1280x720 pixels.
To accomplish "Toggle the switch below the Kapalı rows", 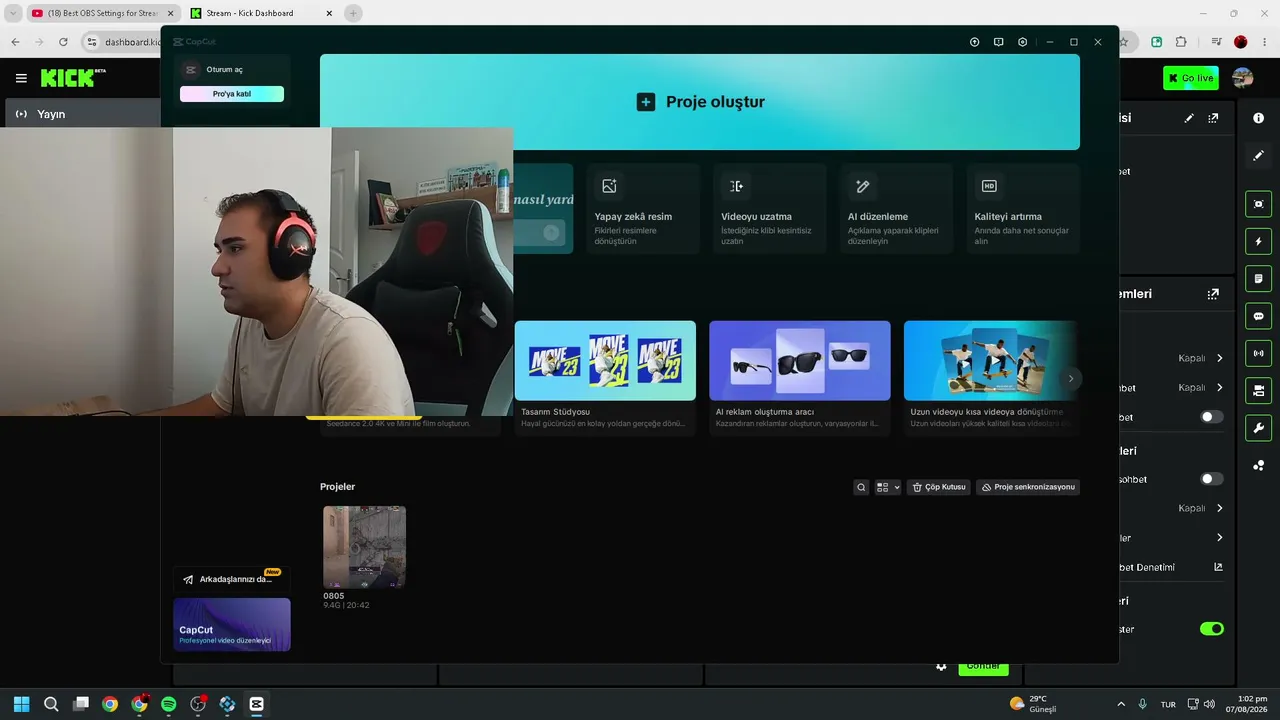I will [1212, 417].
